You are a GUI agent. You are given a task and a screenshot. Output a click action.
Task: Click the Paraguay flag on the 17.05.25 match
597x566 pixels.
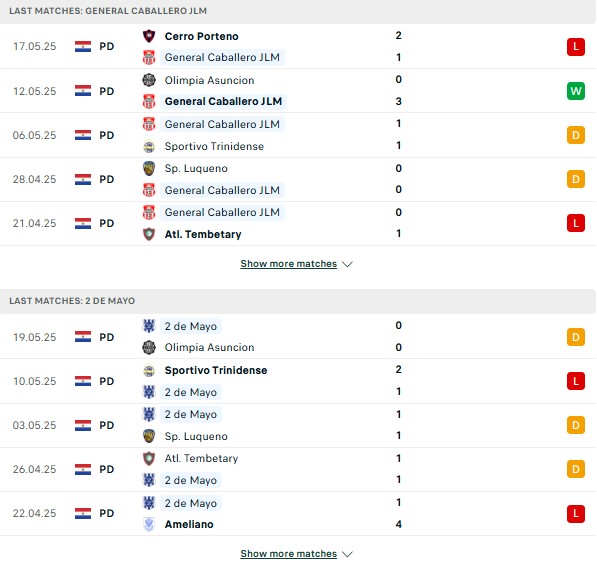point(83,46)
